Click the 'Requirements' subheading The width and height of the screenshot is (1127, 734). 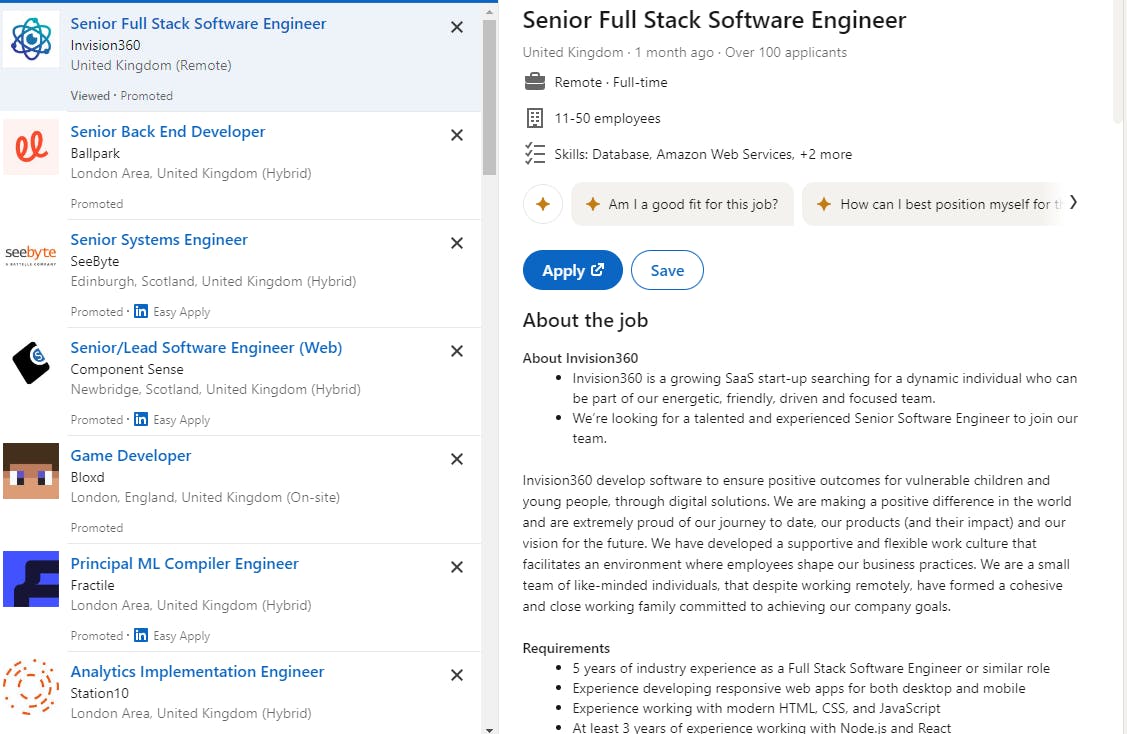pos(566,648)
